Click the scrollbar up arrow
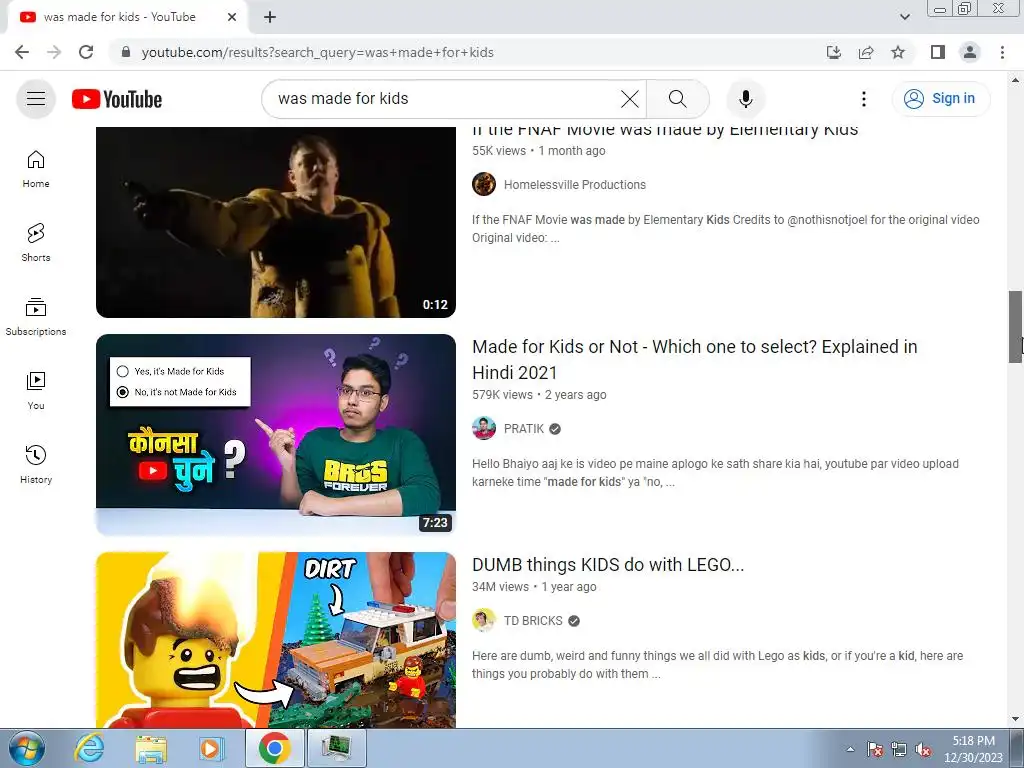 (x=1016, y=80)
